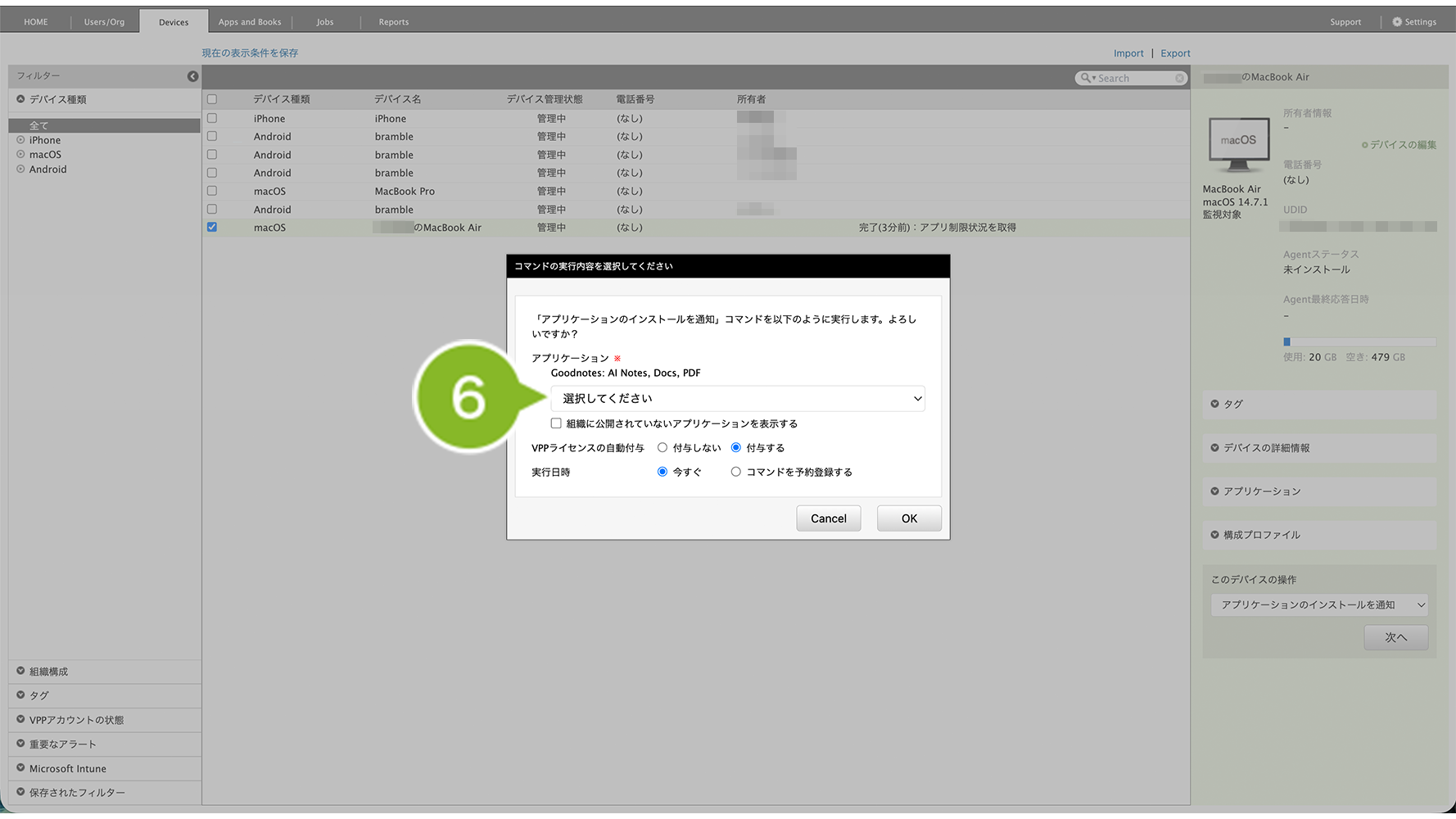Screen dimensions: 1456x819
Task: Collapse the filter panel with the arrow icon
Action: click(x=192, y=76)
